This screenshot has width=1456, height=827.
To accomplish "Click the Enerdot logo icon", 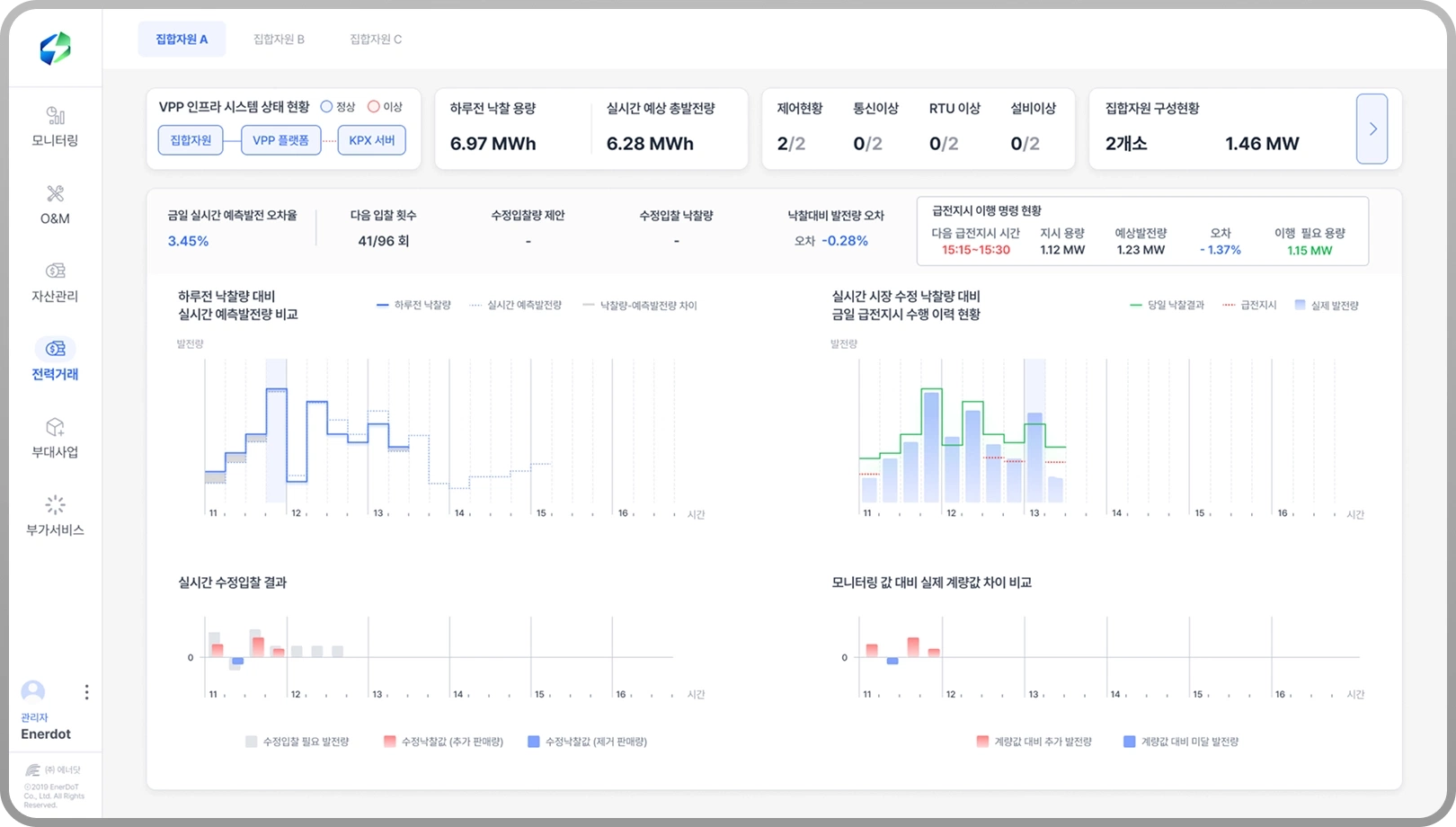I will point(55,49).
